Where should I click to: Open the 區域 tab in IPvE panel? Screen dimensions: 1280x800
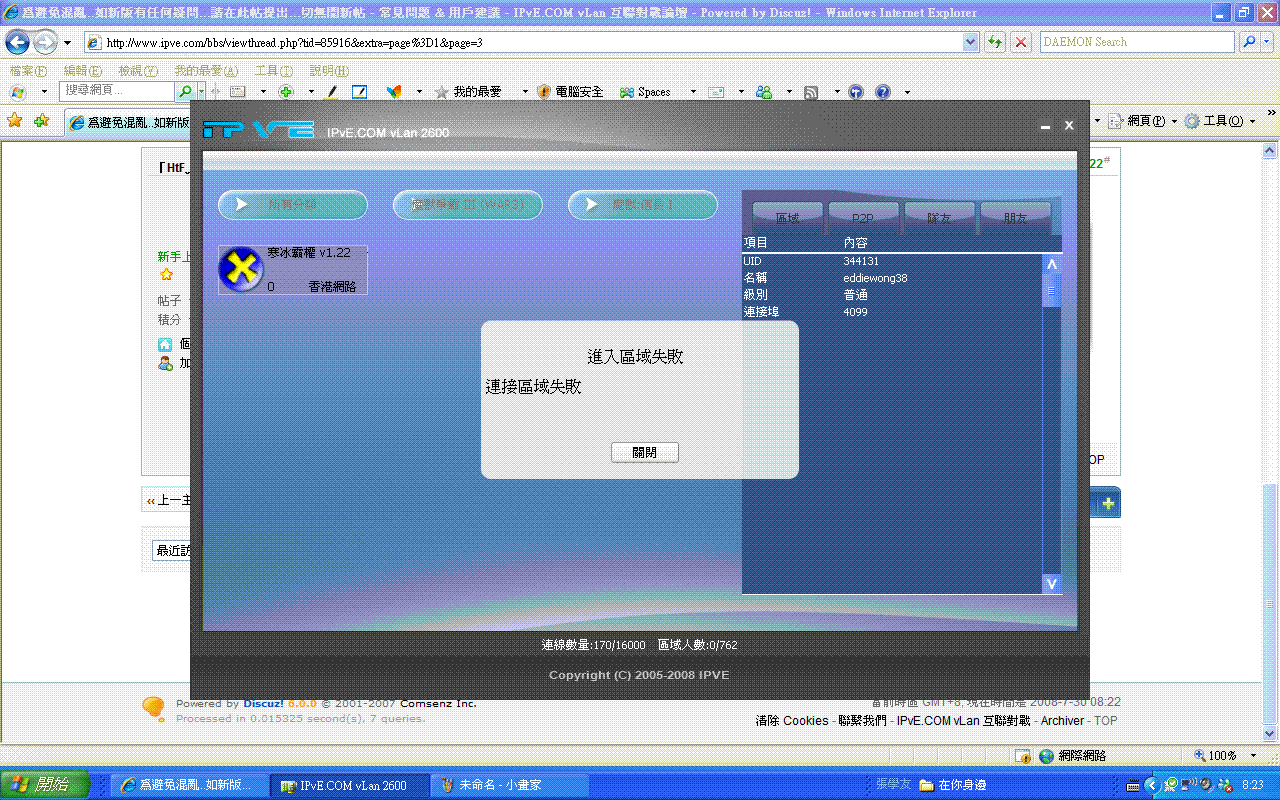(787, 217)
